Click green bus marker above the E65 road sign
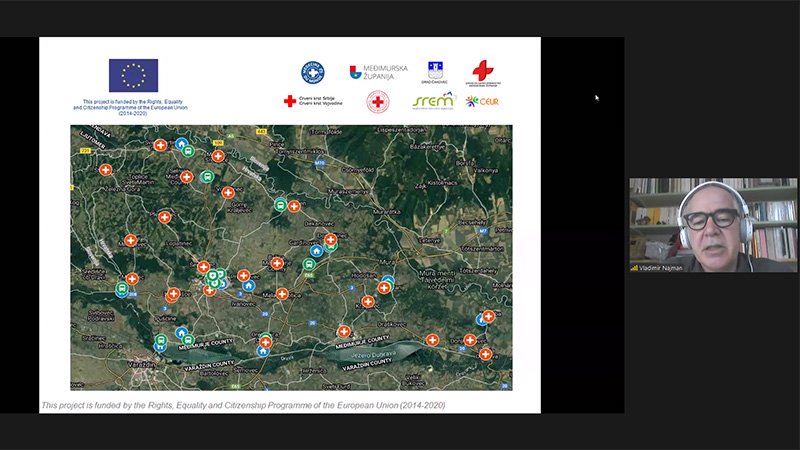The height and width of the screenshot is (450, 800). (309, 264)
